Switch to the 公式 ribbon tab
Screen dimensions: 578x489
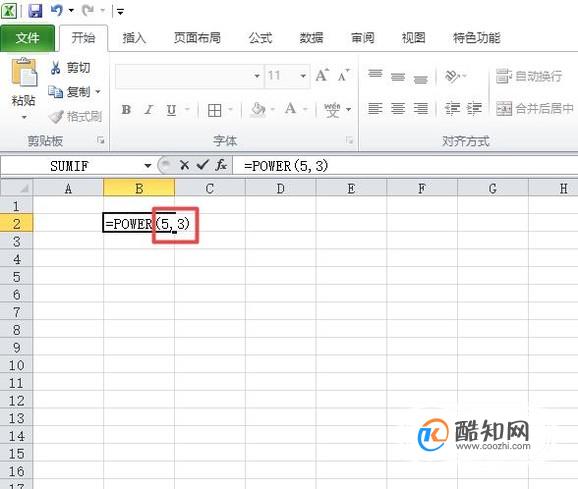click(x=260, y=38)
